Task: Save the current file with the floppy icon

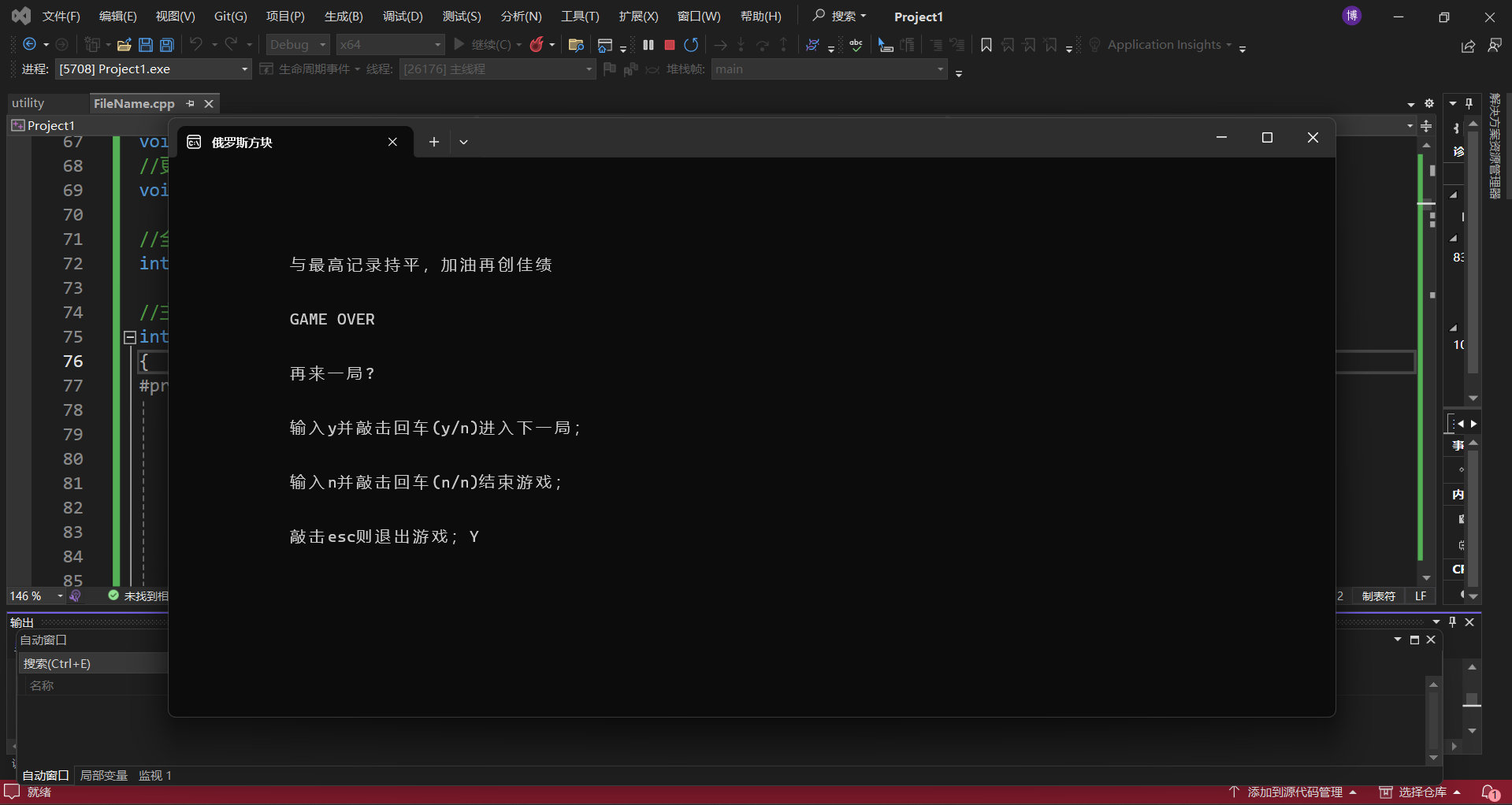Action: (146, 45)
